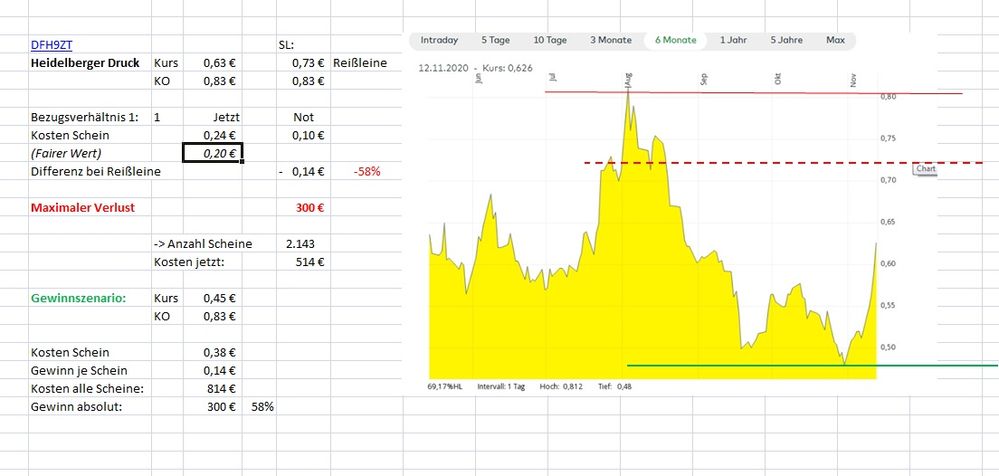The width and height of the screenshot is (999, 476).
Task: Click the green Gewinnszenario label
Action: [x=77, y=298]
